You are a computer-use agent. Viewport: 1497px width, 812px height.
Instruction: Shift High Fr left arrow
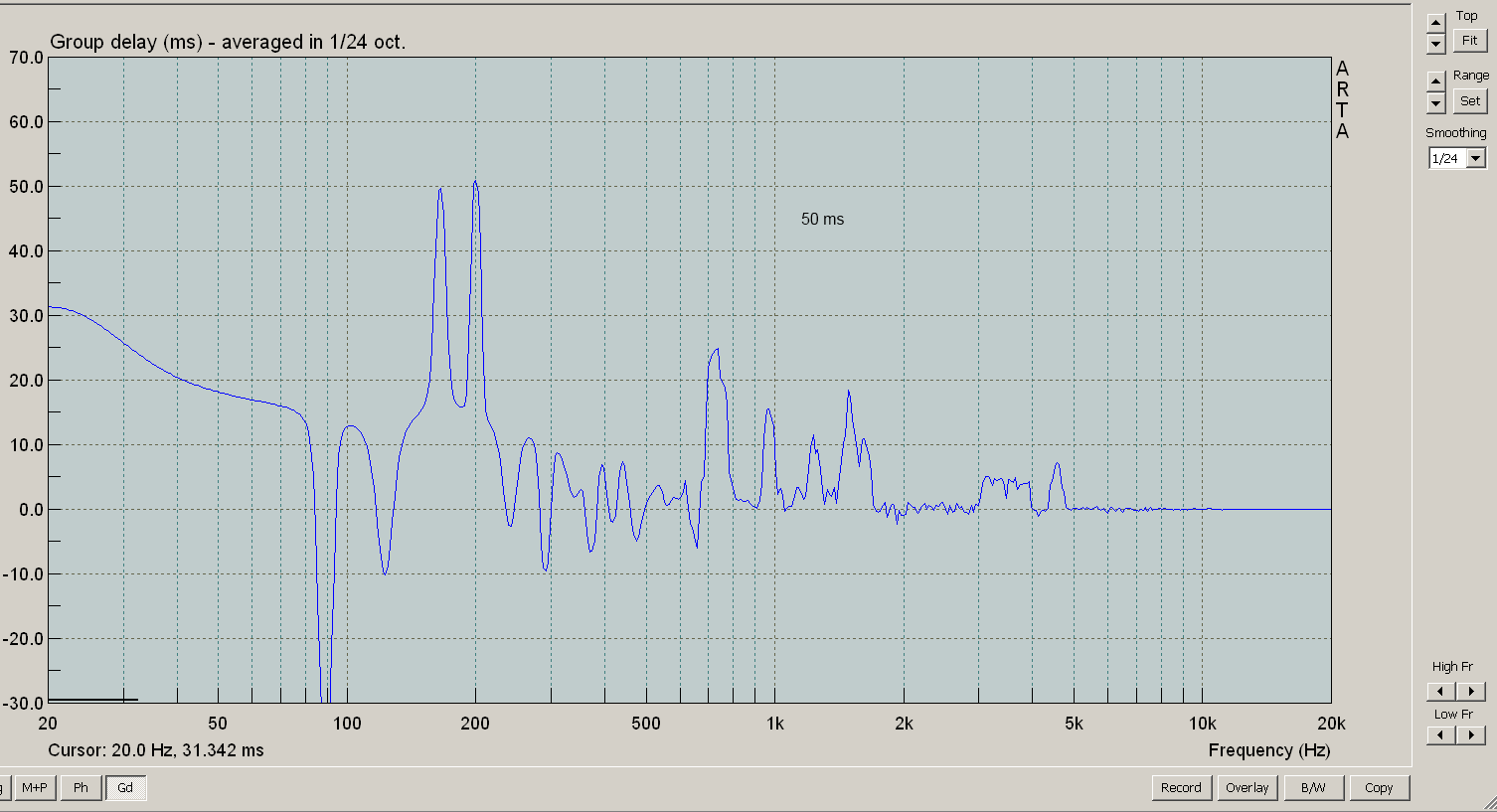[1441, 691]
